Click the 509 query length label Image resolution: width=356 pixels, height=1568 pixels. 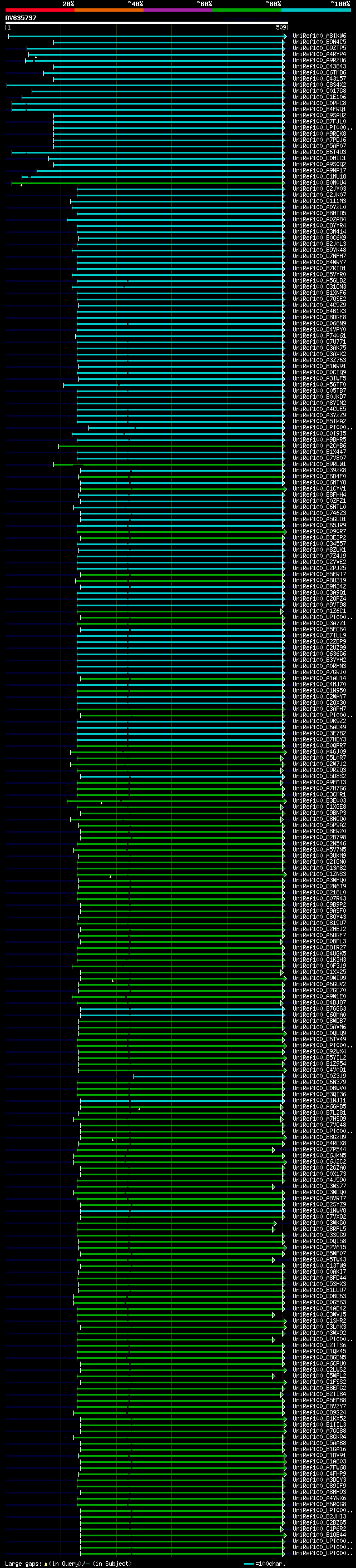click(281, 27)
